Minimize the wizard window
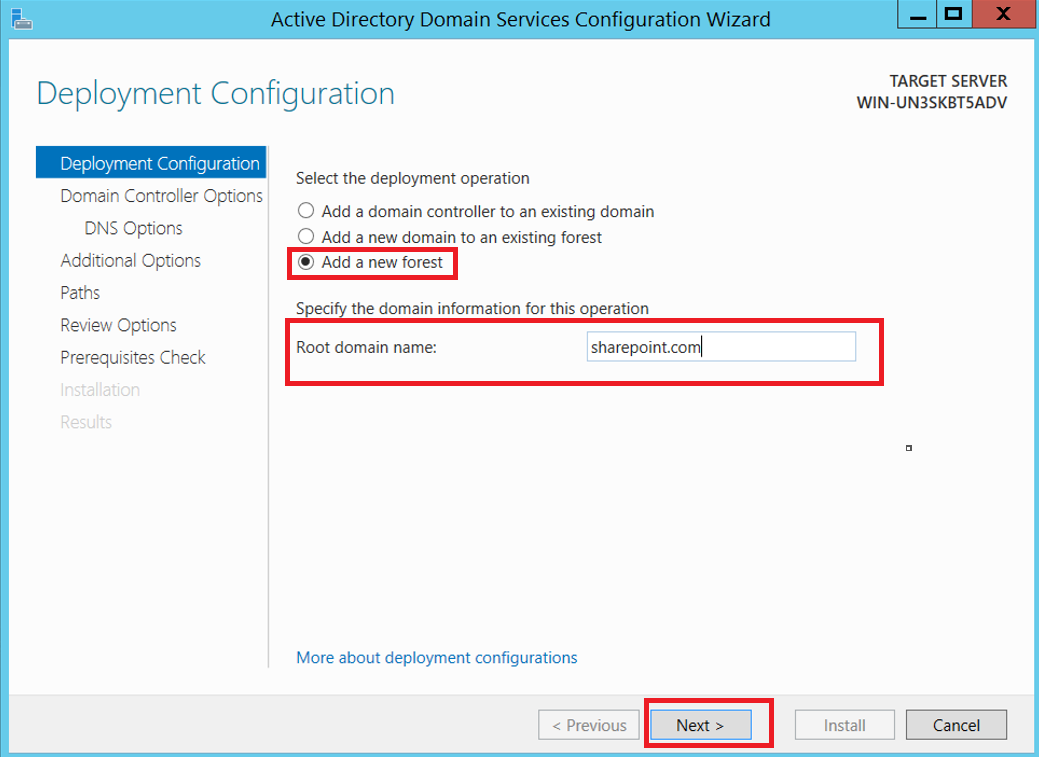This screenshot has width=1039, height=758. tap(917, 15)
